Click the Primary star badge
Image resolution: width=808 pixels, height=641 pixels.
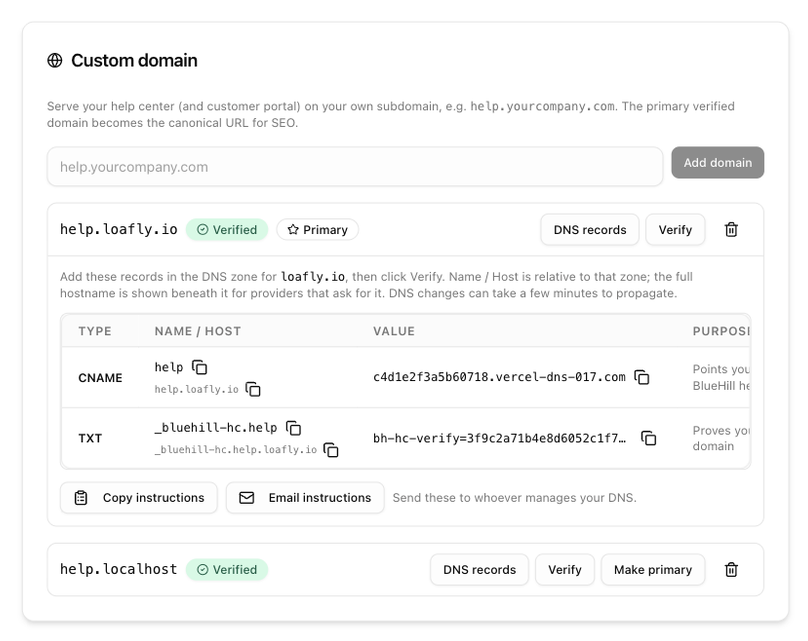pyautogui.click(x=317, y=230)
